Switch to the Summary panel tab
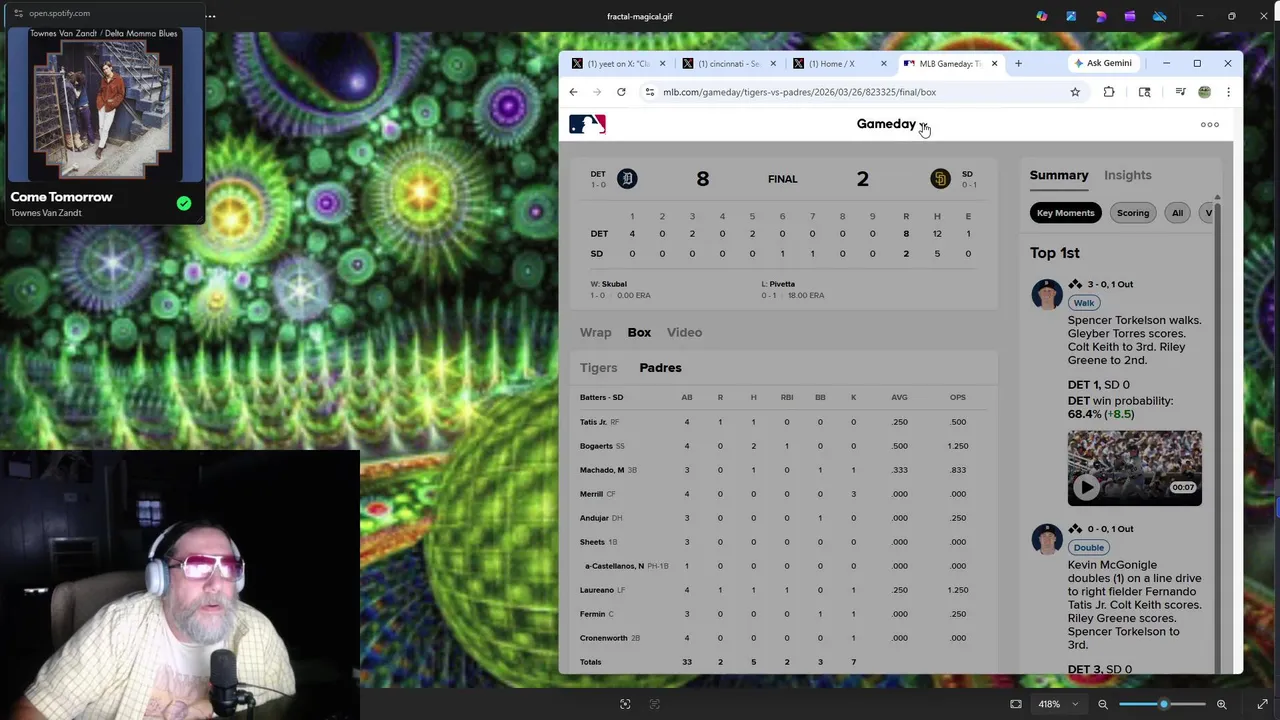This screenshot has width=1280, height=720. 1059,175
